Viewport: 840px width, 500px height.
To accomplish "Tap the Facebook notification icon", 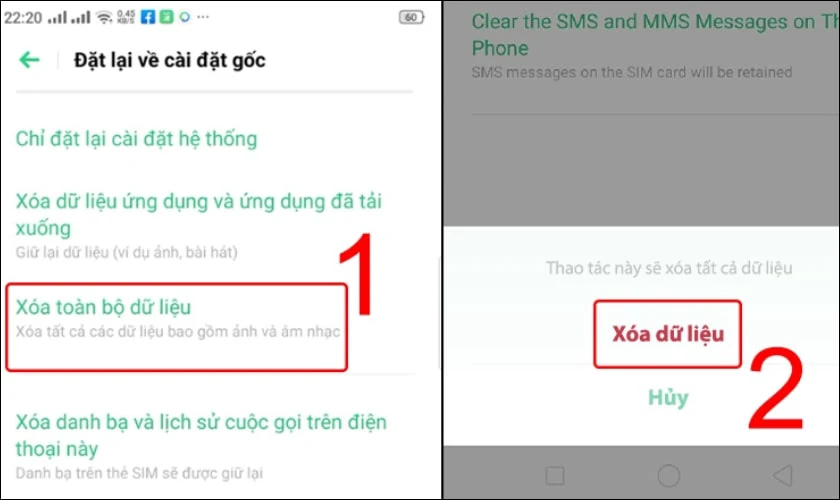I will 148,17.
